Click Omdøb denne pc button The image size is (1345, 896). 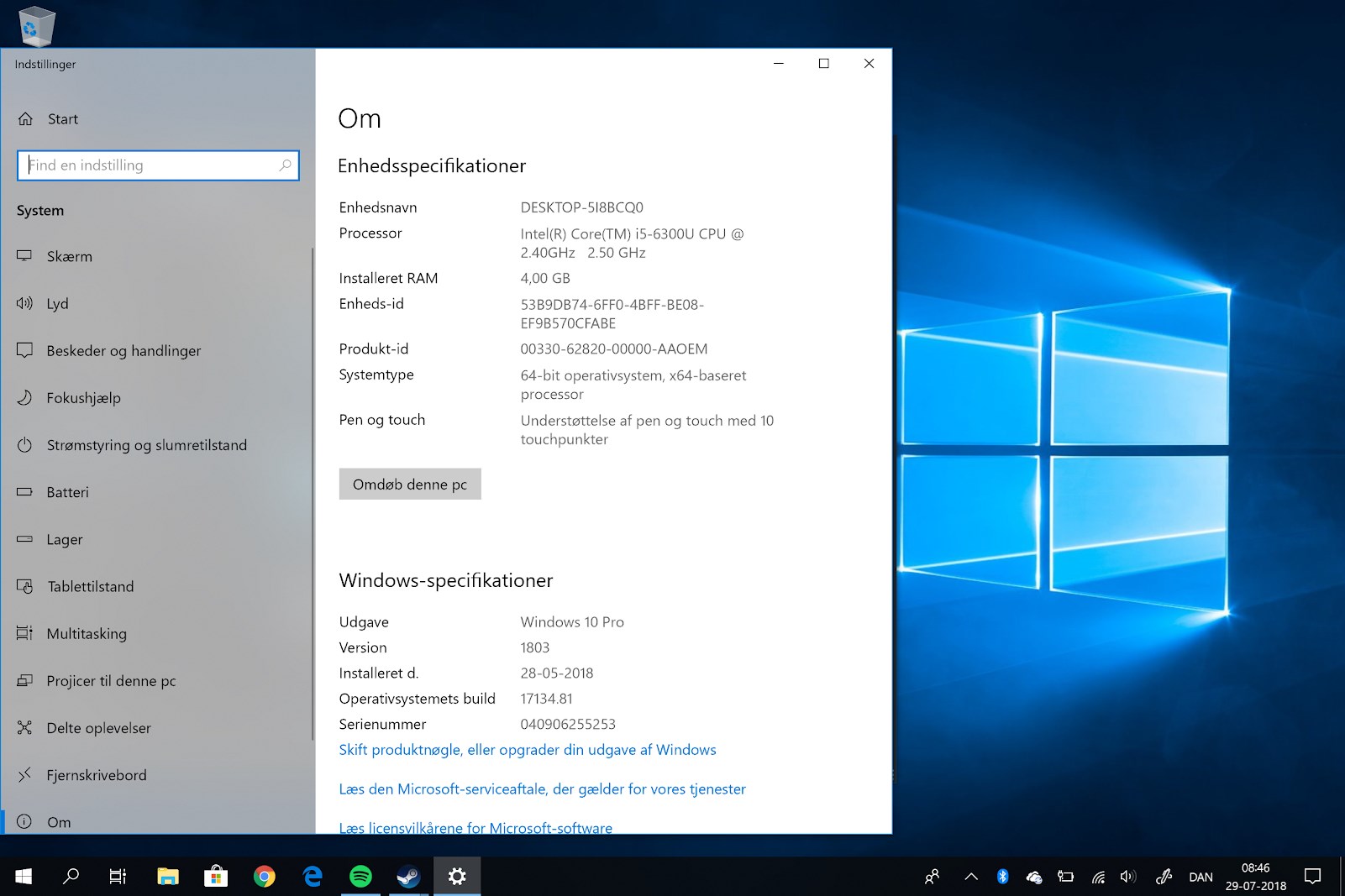click(410, 484)
